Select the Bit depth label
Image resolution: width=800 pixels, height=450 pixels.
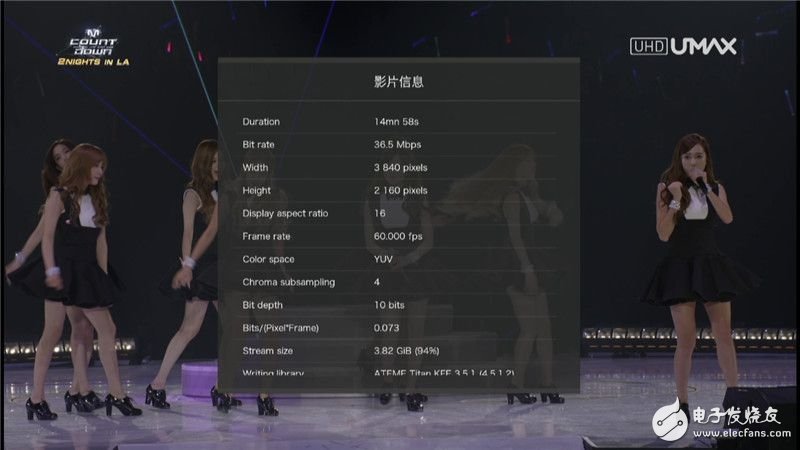264,305
